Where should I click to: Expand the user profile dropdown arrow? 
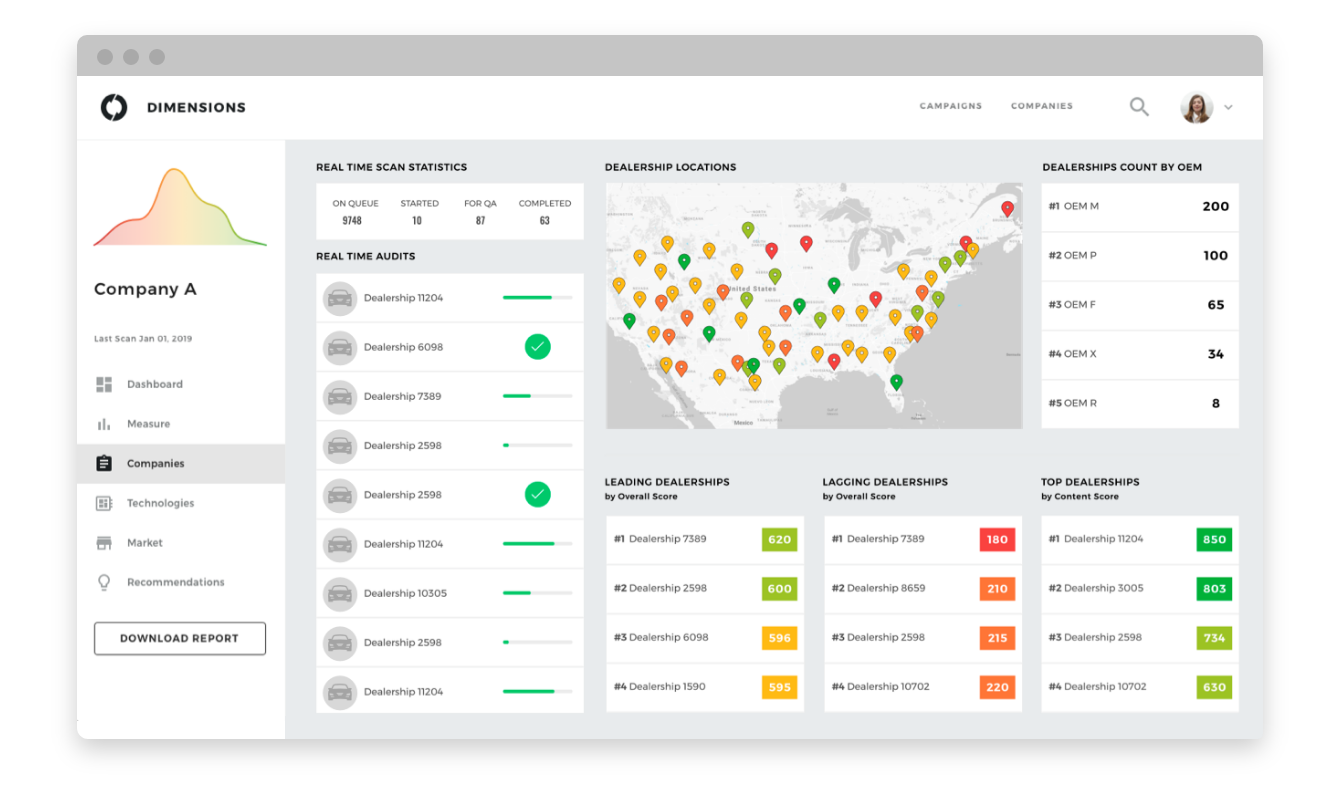[x=1229, y=107]
